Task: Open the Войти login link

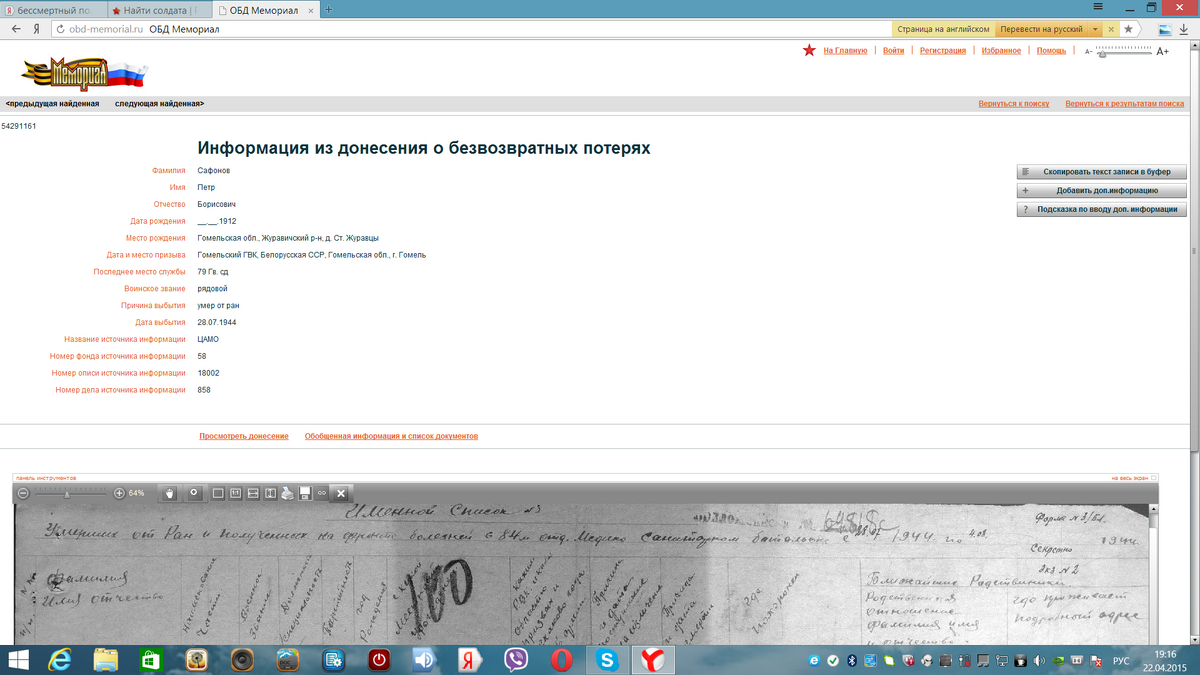Action: click(894, 50)
